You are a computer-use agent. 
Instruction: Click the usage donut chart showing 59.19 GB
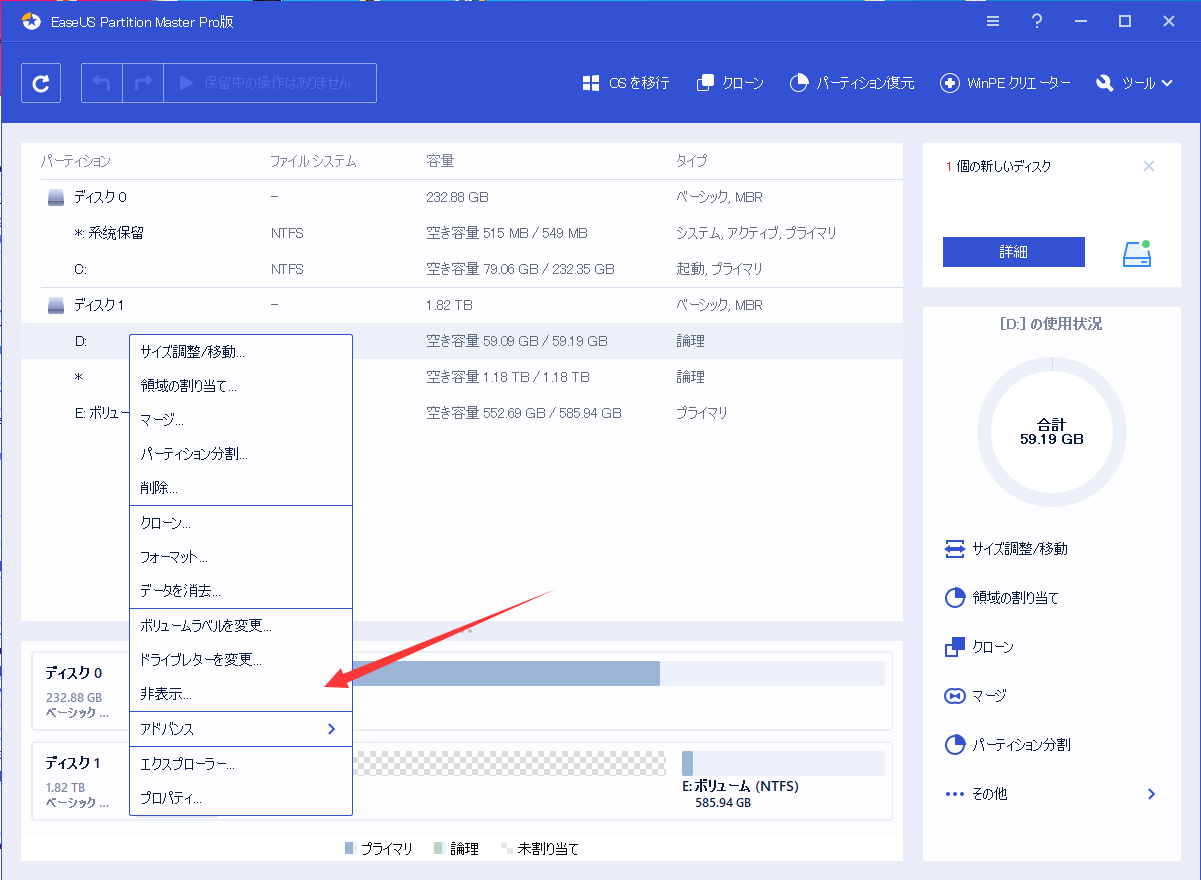click(1051, 431)
